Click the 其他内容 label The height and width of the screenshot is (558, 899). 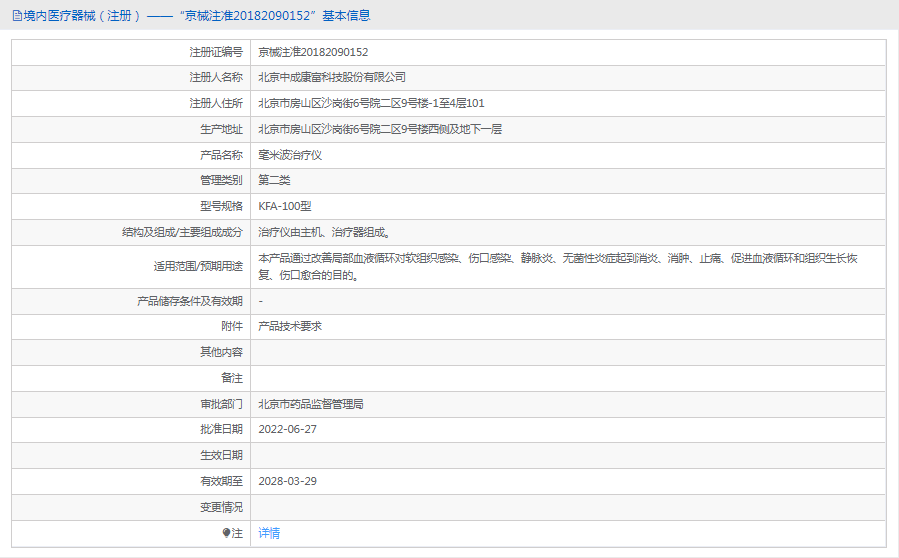tap(221, 352)
